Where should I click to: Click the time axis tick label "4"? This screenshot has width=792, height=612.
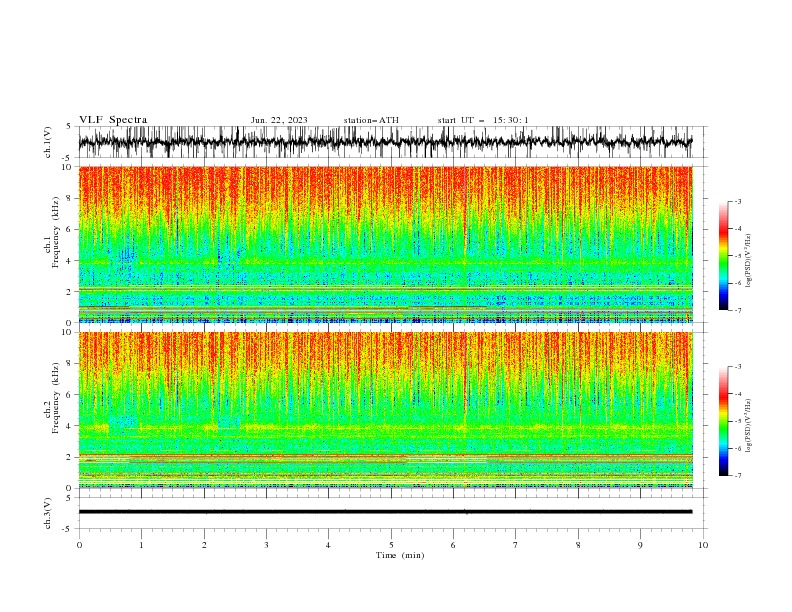click(328, 545)
